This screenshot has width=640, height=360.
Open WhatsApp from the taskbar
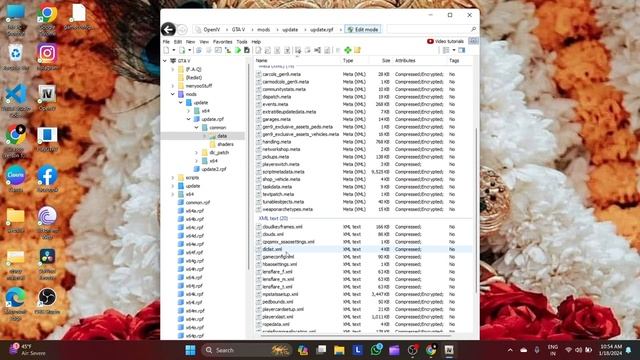pyautogui.click(x=376, y=350)
